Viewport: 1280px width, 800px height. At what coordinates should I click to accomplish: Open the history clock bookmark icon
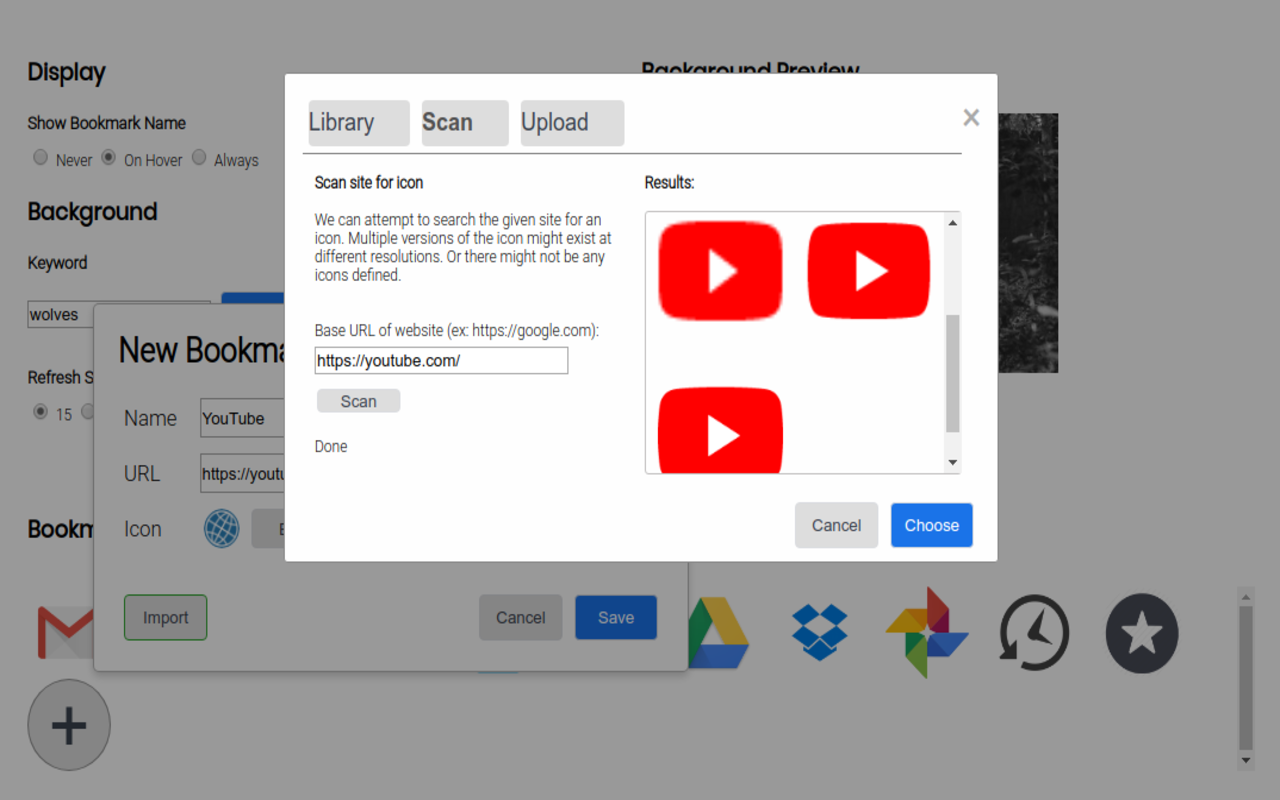[1035, 632]
